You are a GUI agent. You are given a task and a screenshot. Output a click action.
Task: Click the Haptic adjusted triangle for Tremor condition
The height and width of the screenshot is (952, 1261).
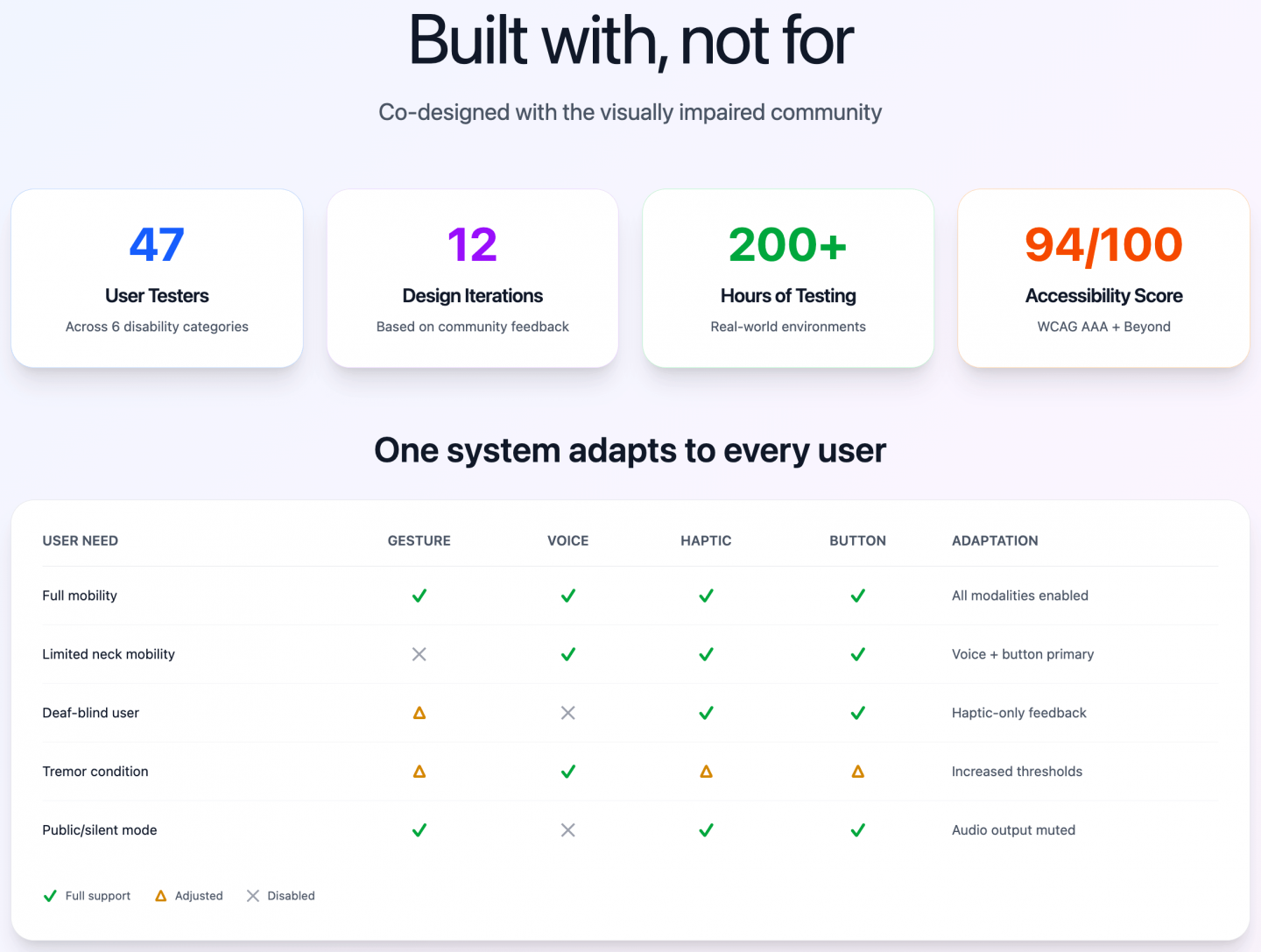point(706,772)
